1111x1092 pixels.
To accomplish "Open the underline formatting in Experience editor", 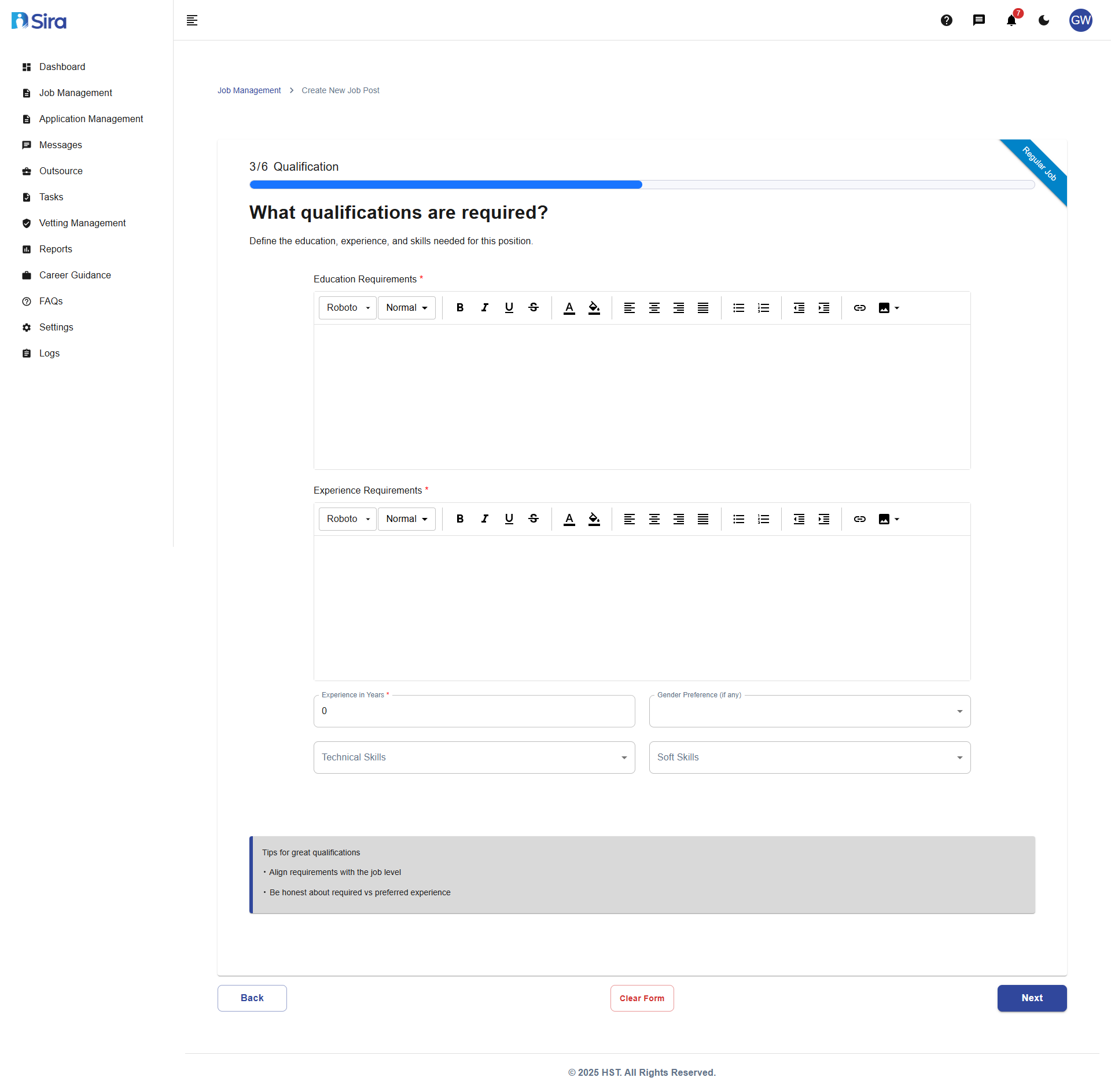I will click(509, 519).
